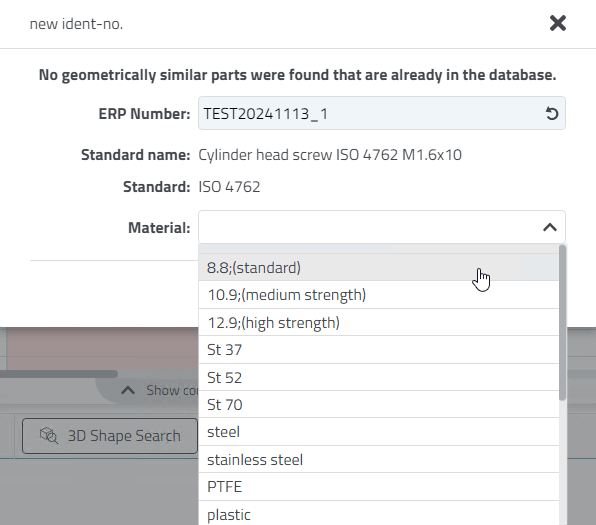Select stainless steel option

(379, 460)
